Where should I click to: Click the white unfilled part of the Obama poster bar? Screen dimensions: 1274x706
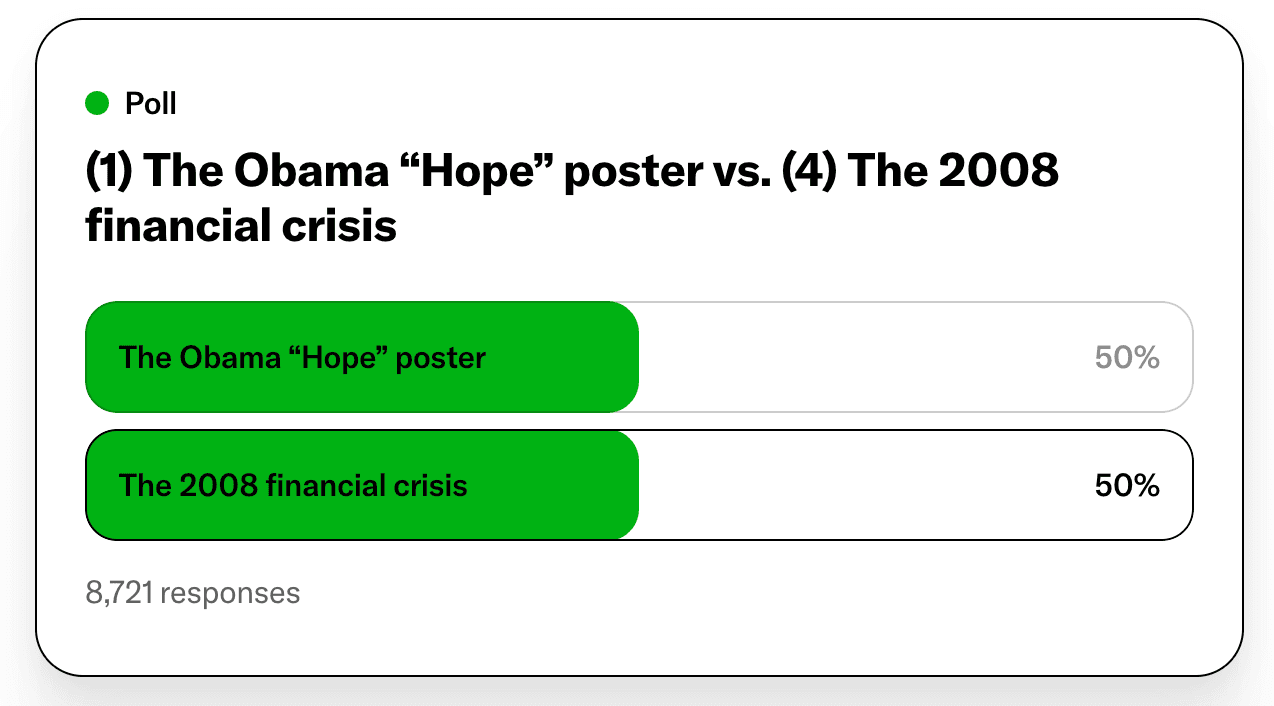860,357
